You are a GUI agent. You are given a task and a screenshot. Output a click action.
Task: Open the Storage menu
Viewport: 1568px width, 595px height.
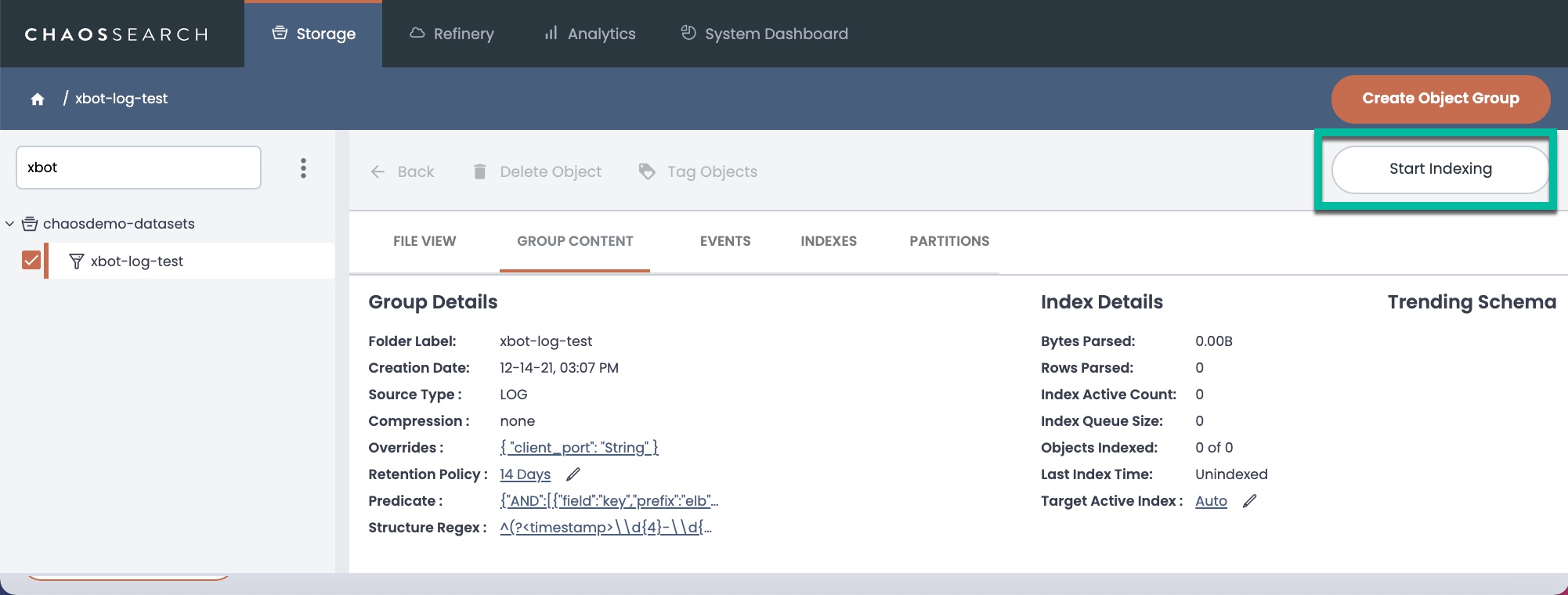[x=313, y=34]
